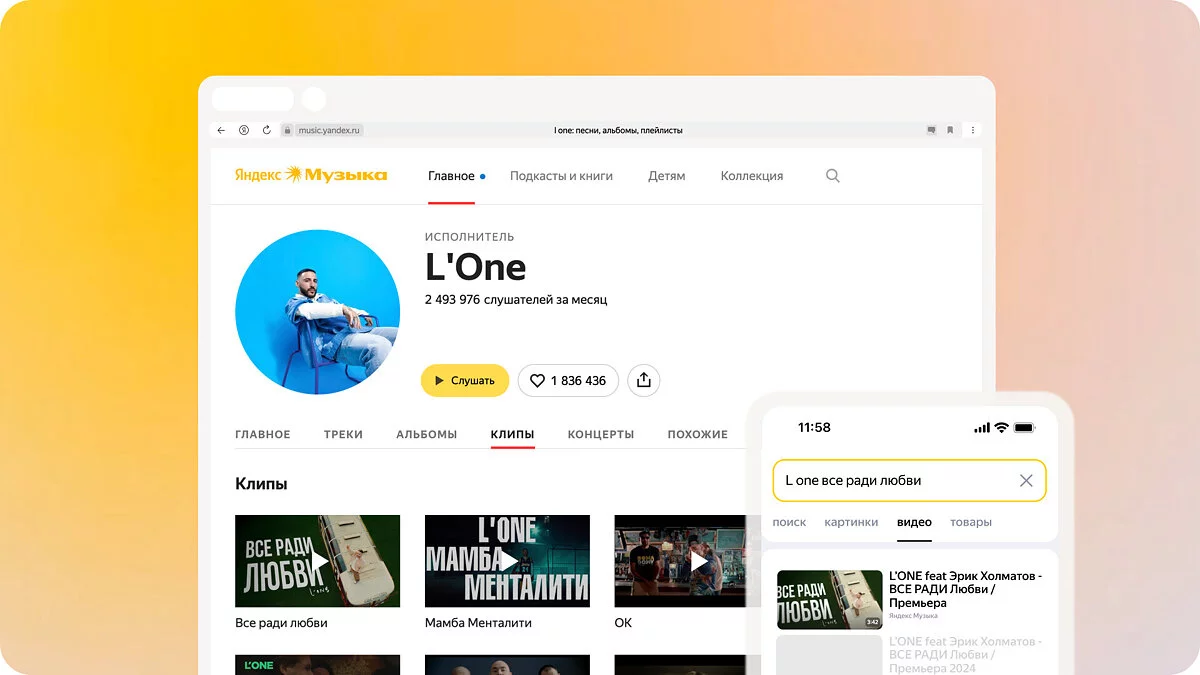Select phone товары tab
The width and height of the screenshot is (1200, 675).
point(971,523)
